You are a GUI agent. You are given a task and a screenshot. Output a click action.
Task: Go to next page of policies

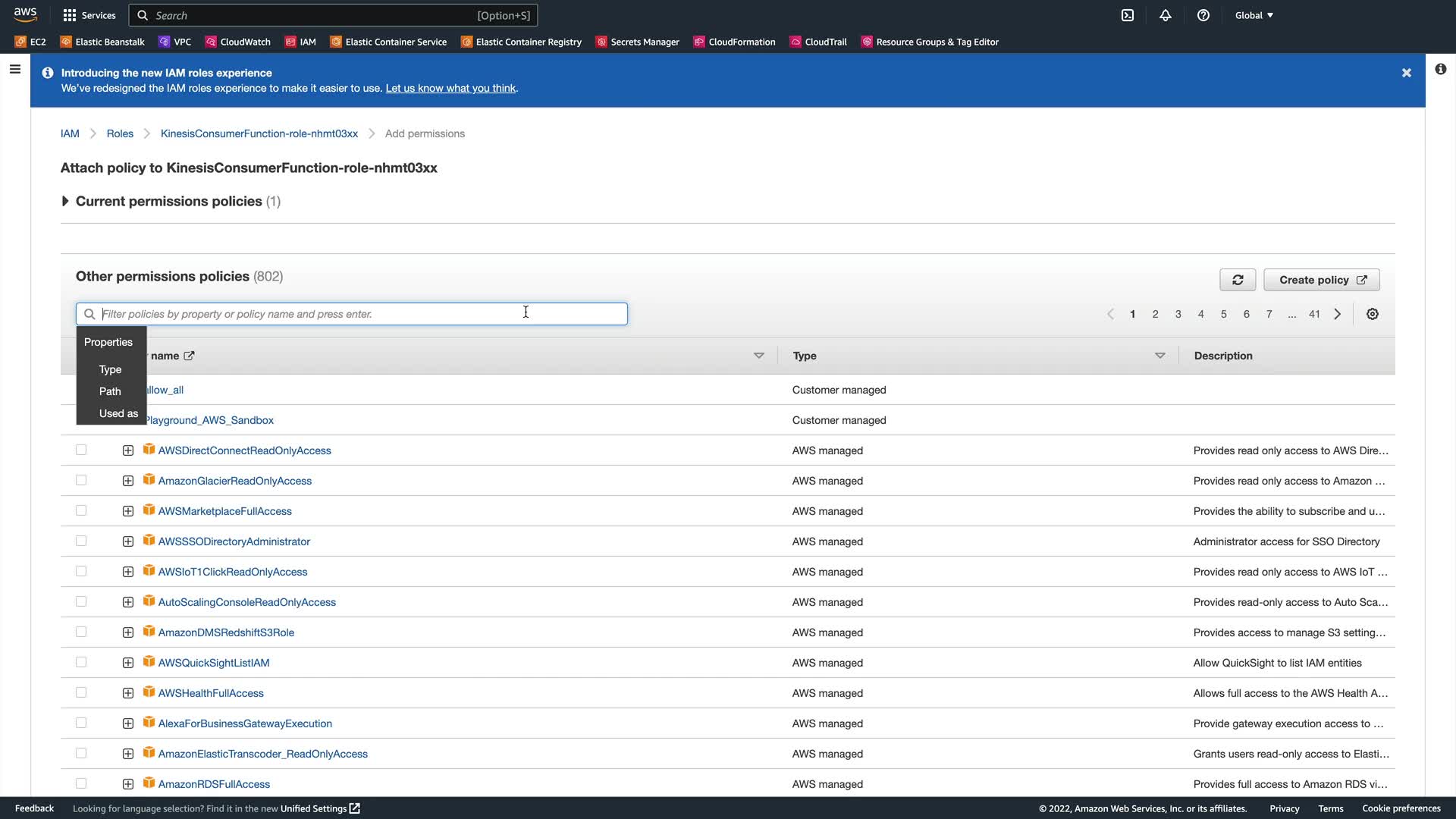click(1338, 314)
